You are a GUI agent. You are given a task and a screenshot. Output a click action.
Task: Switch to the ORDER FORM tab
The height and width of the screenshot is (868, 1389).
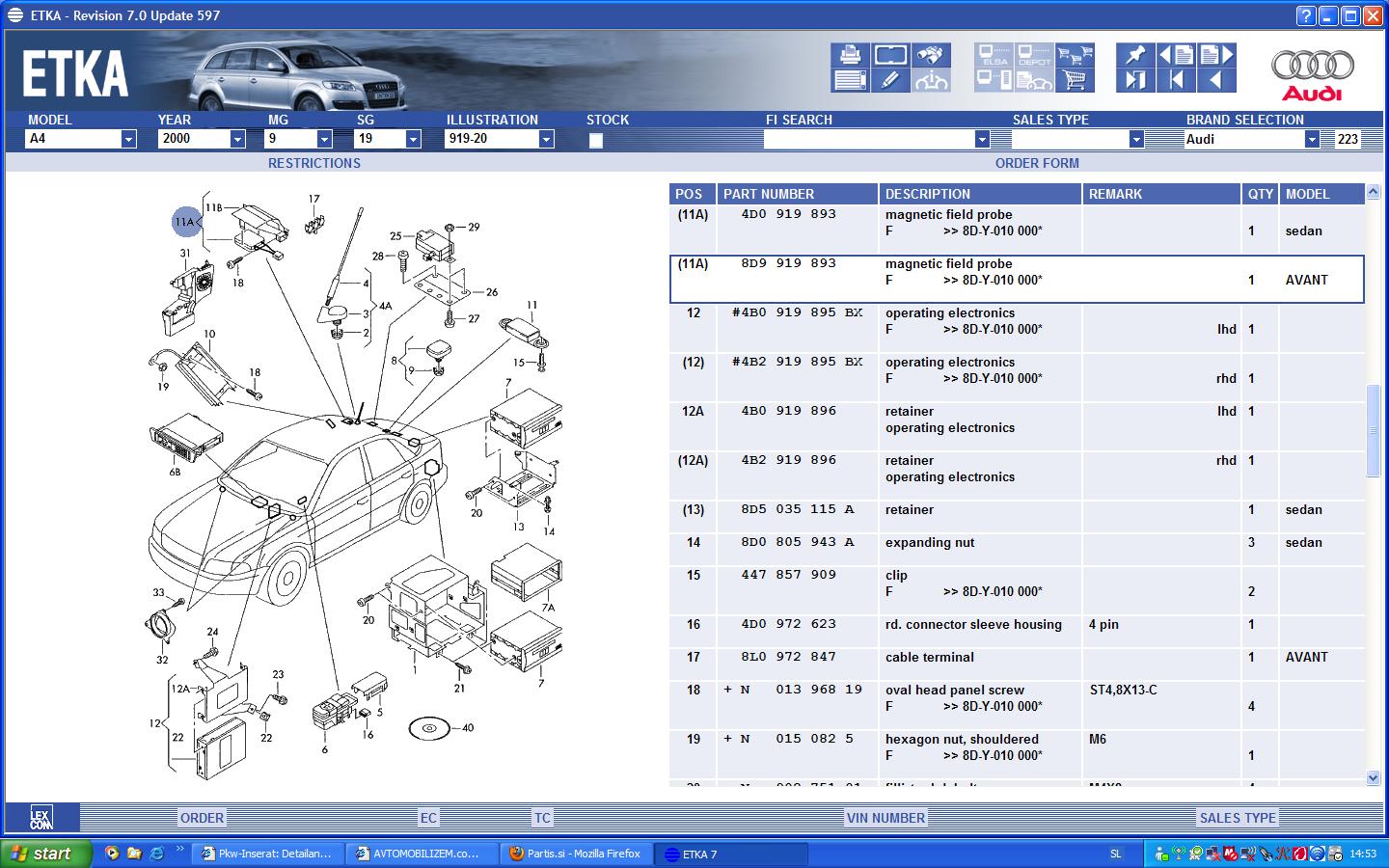click(1037, 163)
